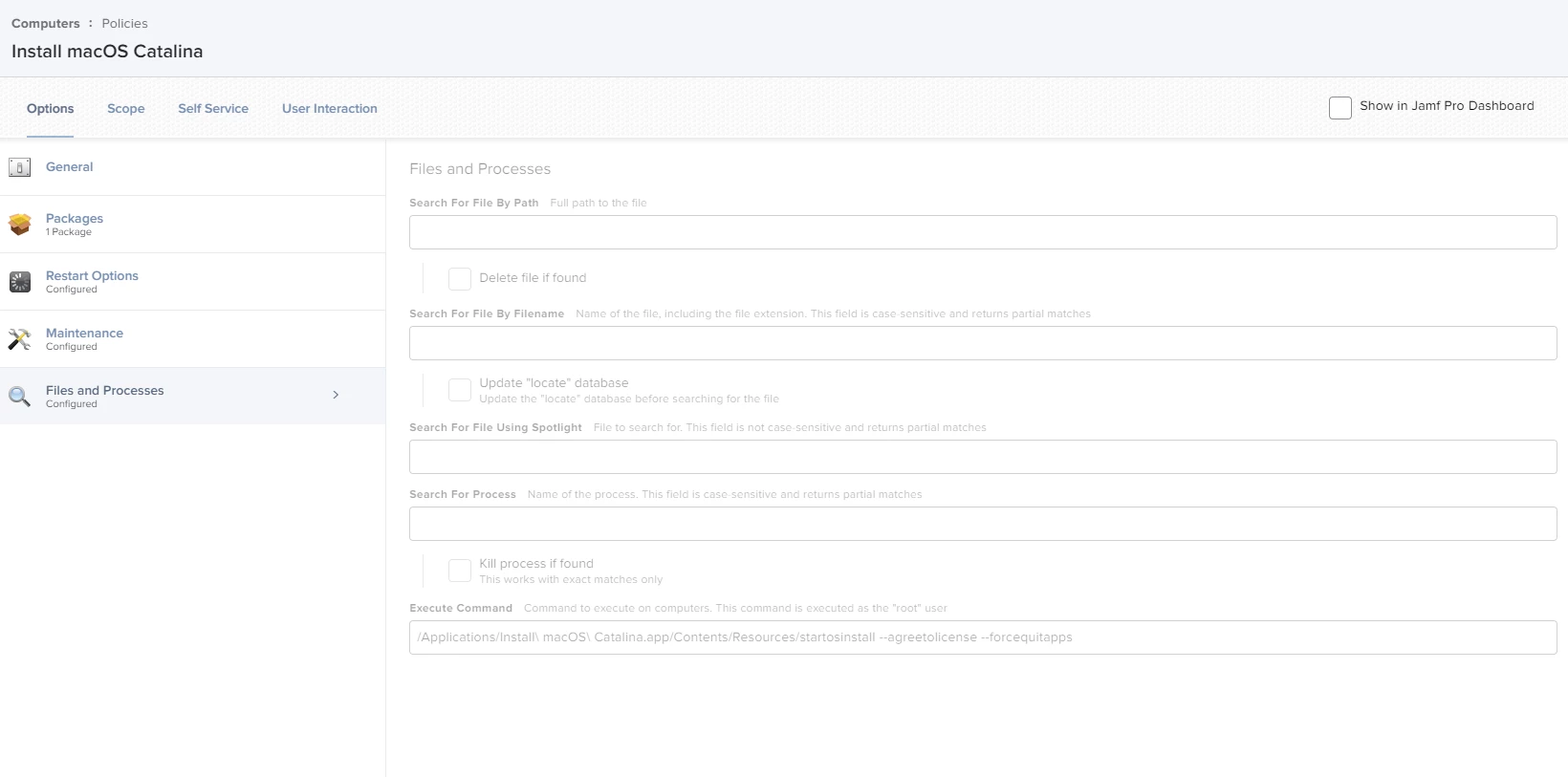Image resolution: width=1568 pixels, height=777 pixels.
Task: Check Update "locate" database option
Action: tap(460, 389)
